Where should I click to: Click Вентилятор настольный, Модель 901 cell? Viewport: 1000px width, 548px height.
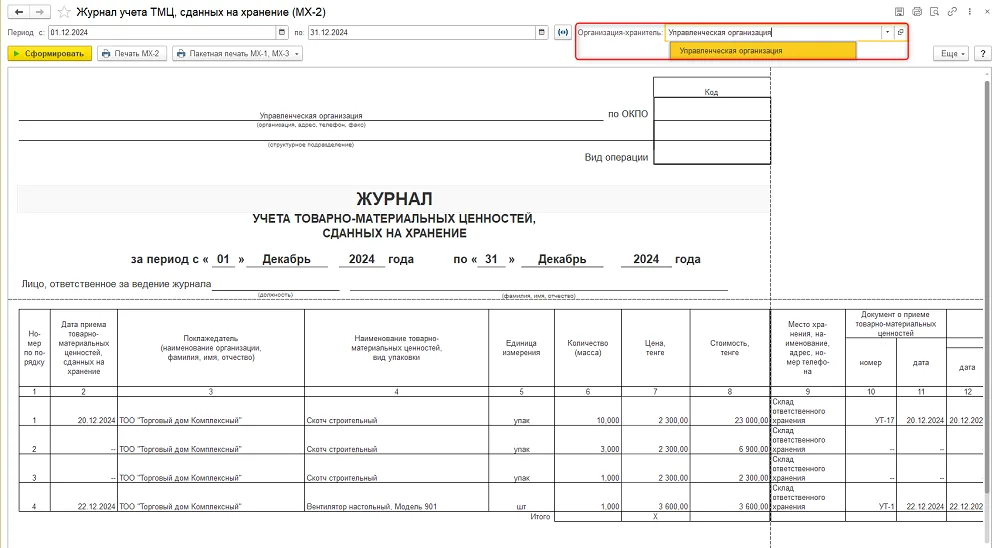[x=396, y=498]
